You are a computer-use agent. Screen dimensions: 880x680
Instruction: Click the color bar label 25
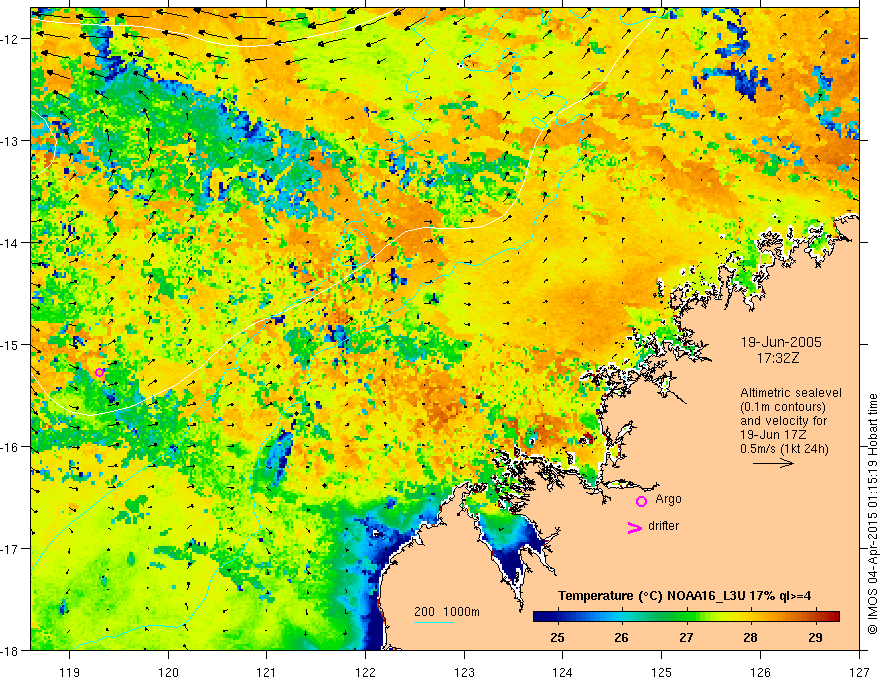557,637
